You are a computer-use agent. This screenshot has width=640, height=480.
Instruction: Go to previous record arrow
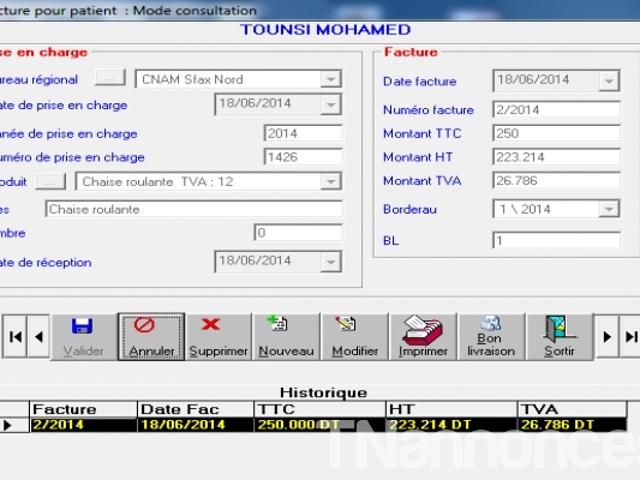click(39, 337)
